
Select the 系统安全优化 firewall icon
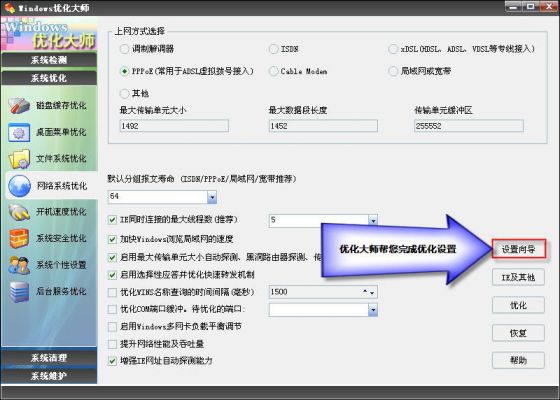pyautogui.click(x=19, y=238)
